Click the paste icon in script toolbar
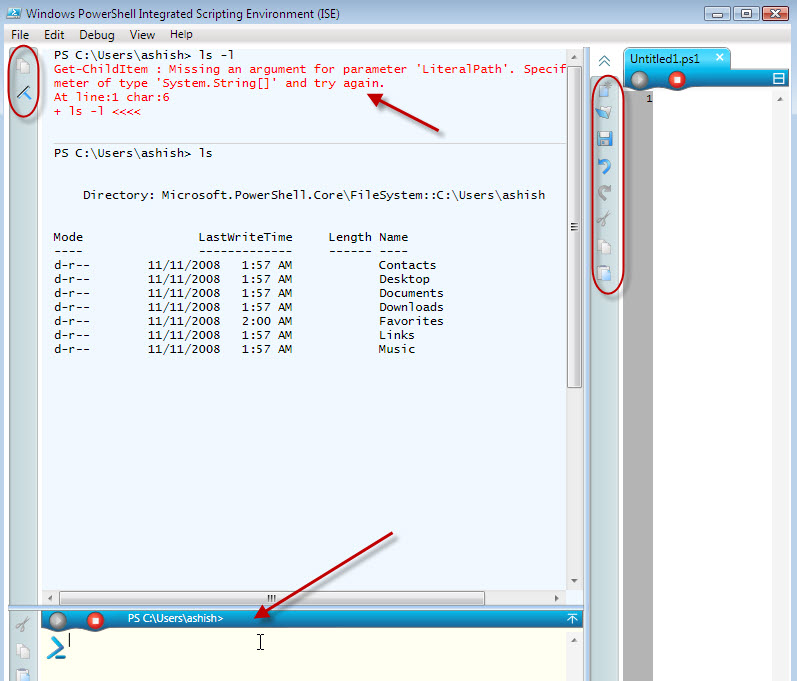Screen dimensions: 797x681 pos(604,273)
